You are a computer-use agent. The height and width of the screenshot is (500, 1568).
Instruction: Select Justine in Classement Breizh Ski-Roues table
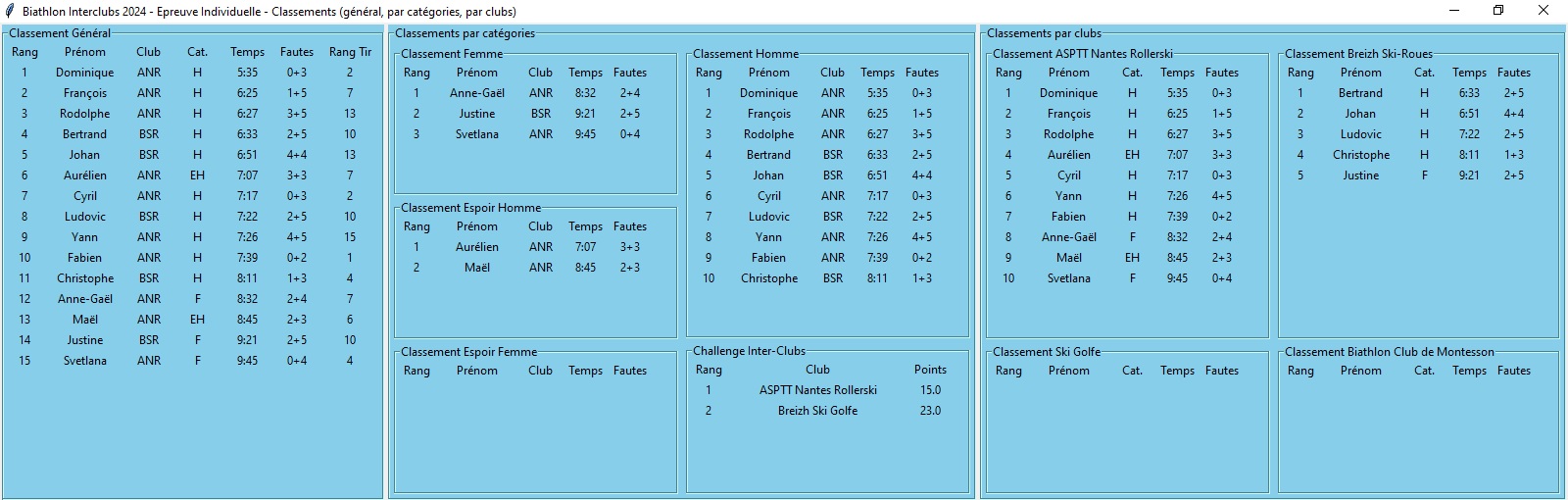point(1360,175)
